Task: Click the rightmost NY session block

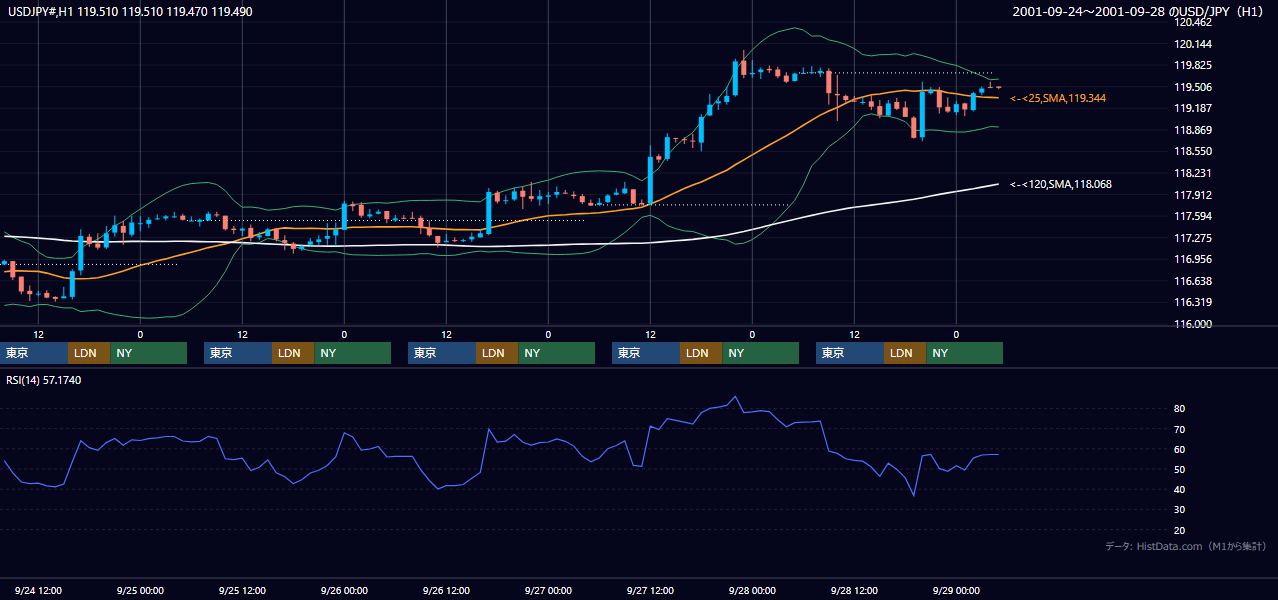Action: 964,353
